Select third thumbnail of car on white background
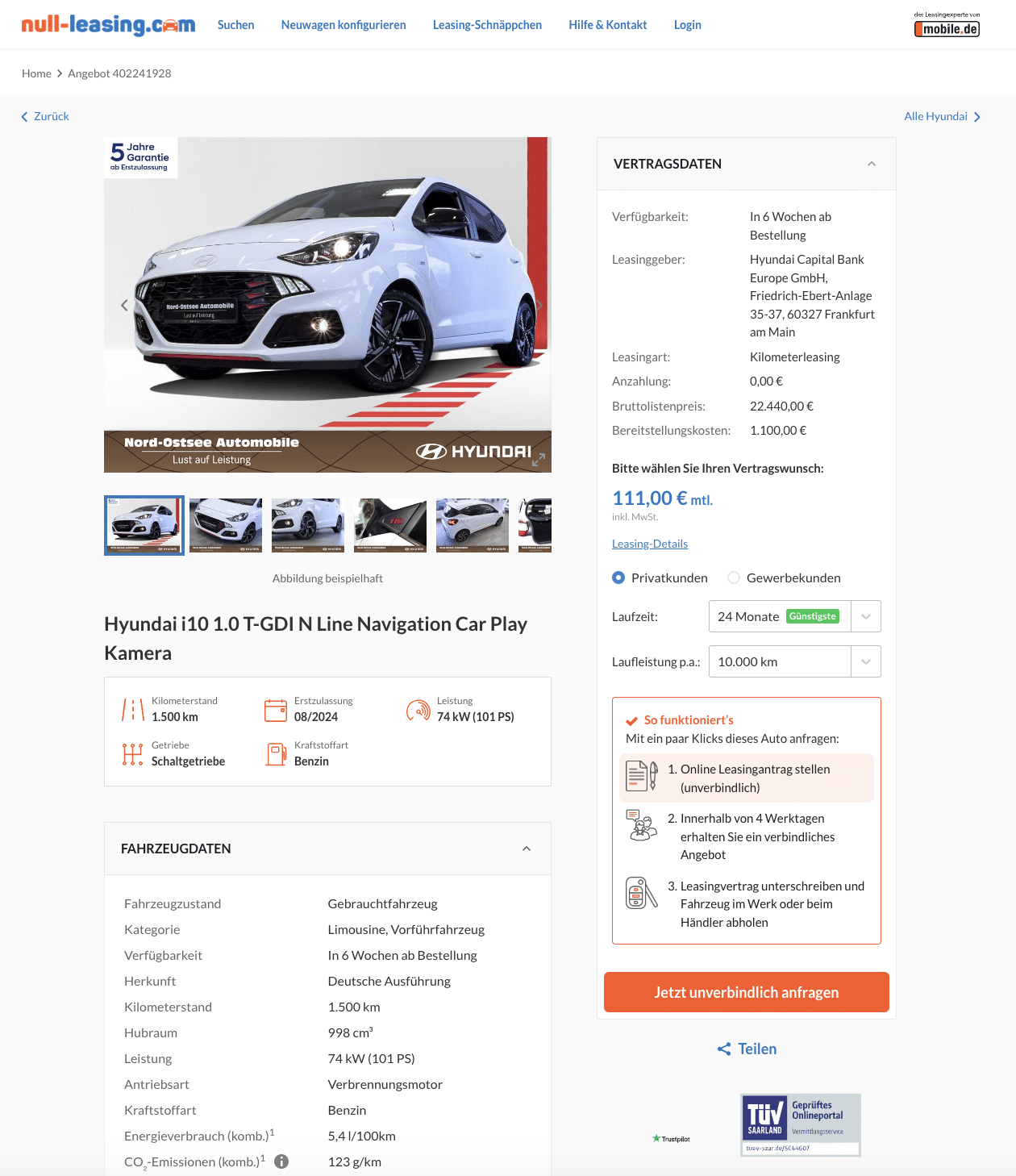This screenshot has height=1176, width=1016. pyautogui.click(x=308, y=525)
